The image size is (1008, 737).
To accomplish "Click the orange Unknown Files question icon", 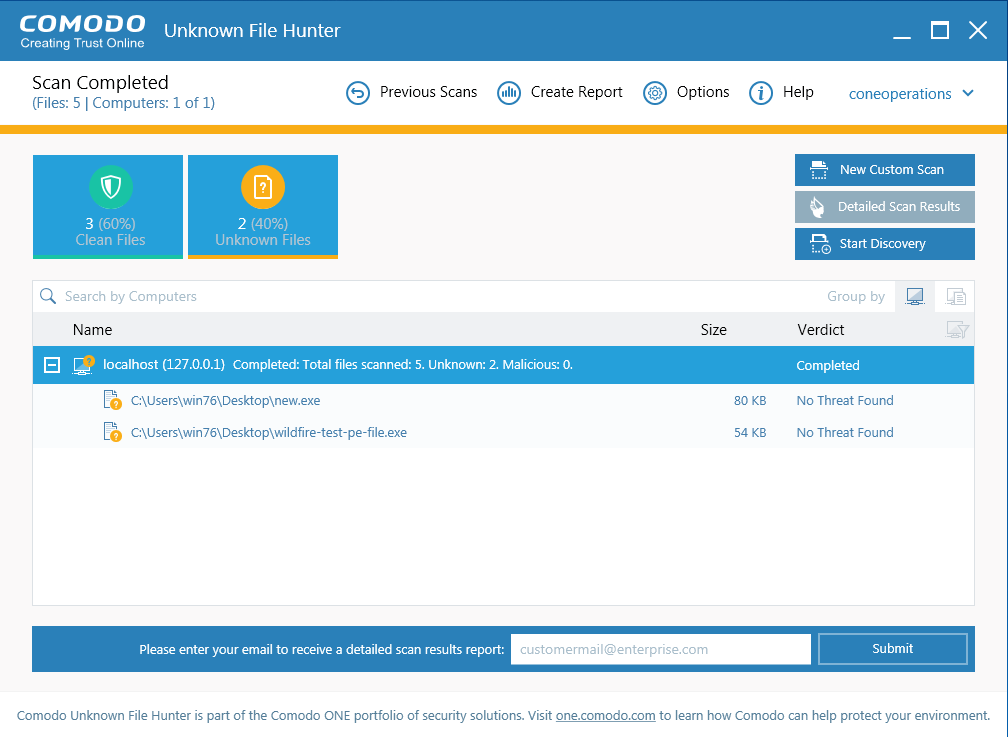I will click(263, 187).
